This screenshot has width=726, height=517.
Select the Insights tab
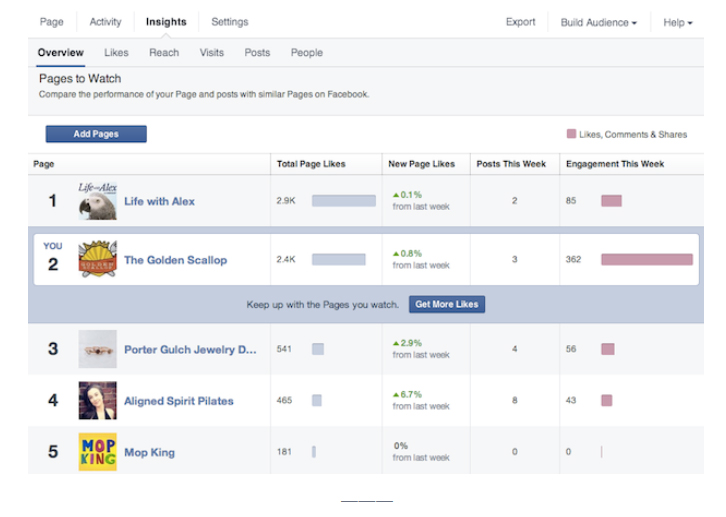pos(166,22)
